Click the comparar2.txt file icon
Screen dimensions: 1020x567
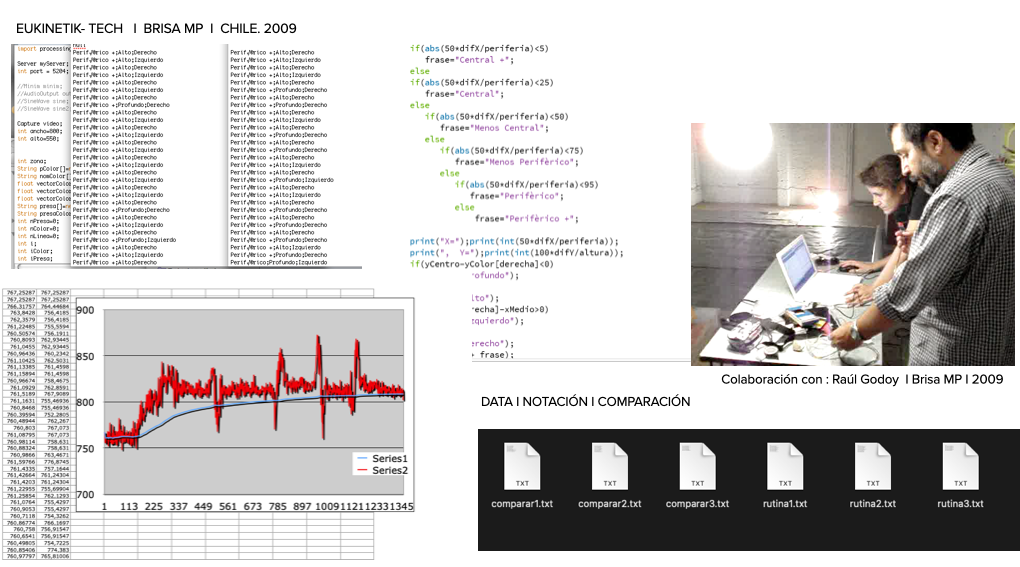pos(610,465)
